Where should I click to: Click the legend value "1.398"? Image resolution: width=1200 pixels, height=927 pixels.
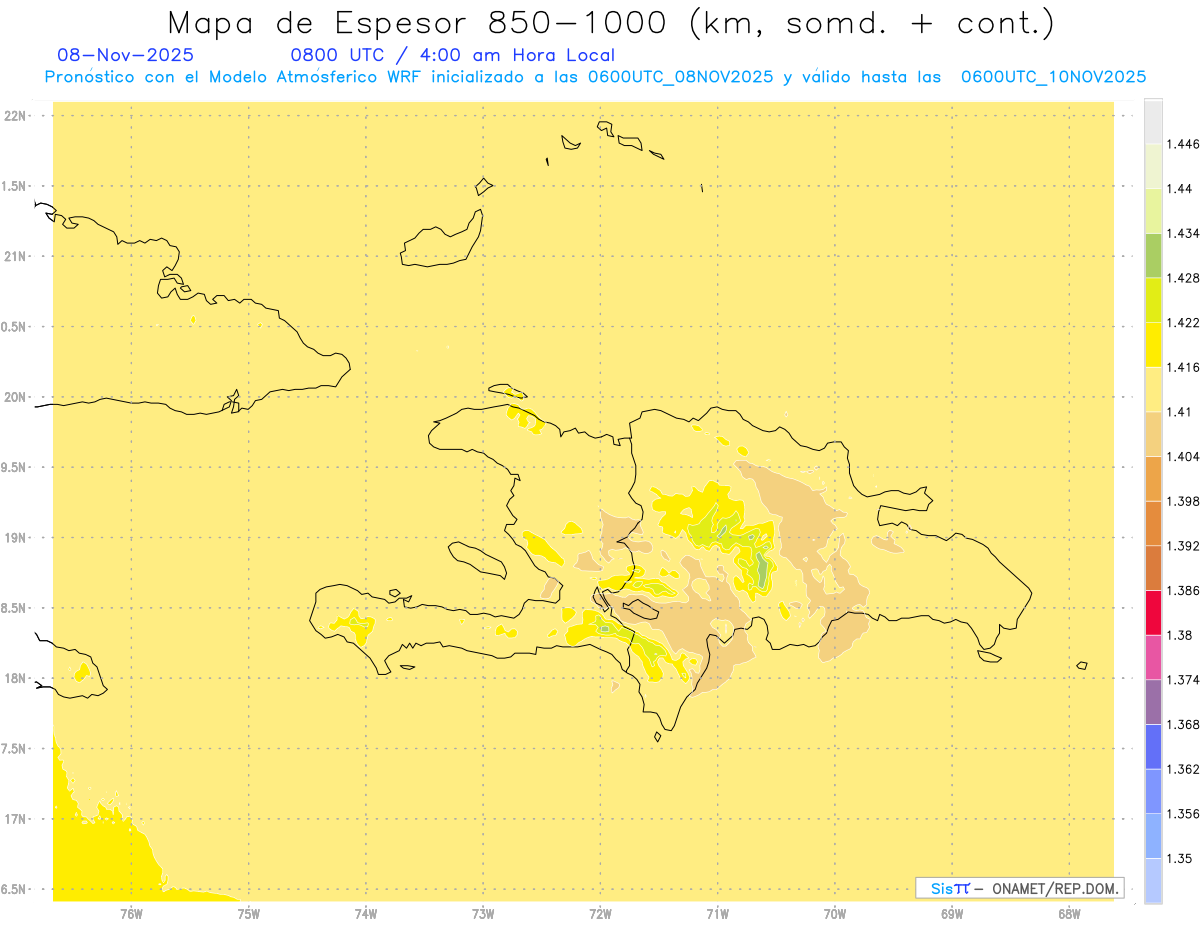(x=1184, y=501)
